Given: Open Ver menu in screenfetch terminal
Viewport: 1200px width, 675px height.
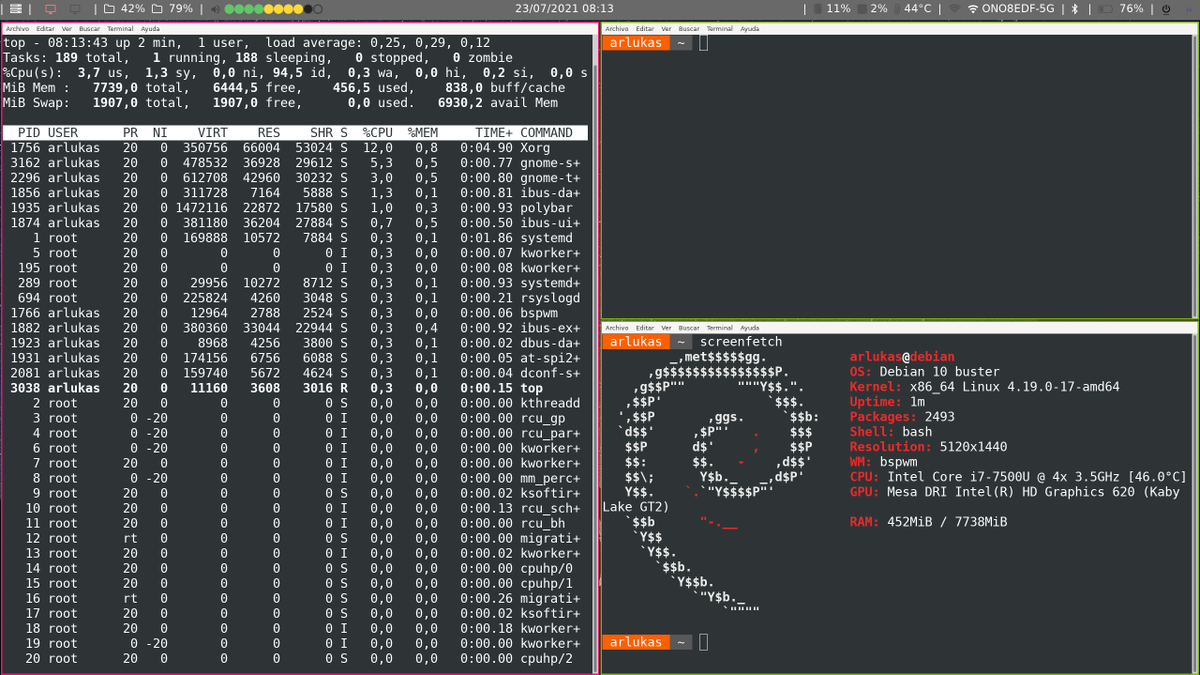Looking at the screenshot, I should (x=666, y=327).
